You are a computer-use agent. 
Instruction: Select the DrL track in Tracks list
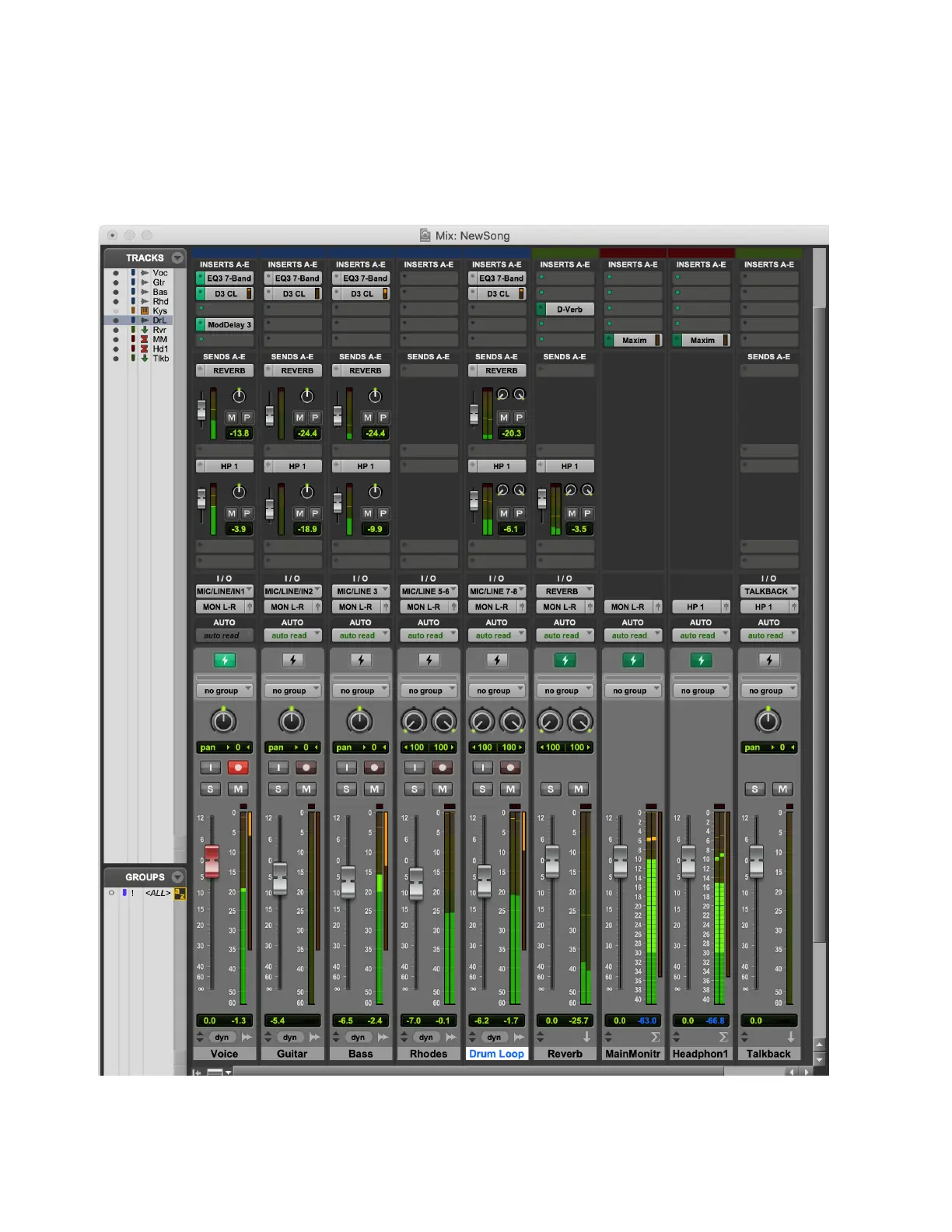[x=159, y=320]
